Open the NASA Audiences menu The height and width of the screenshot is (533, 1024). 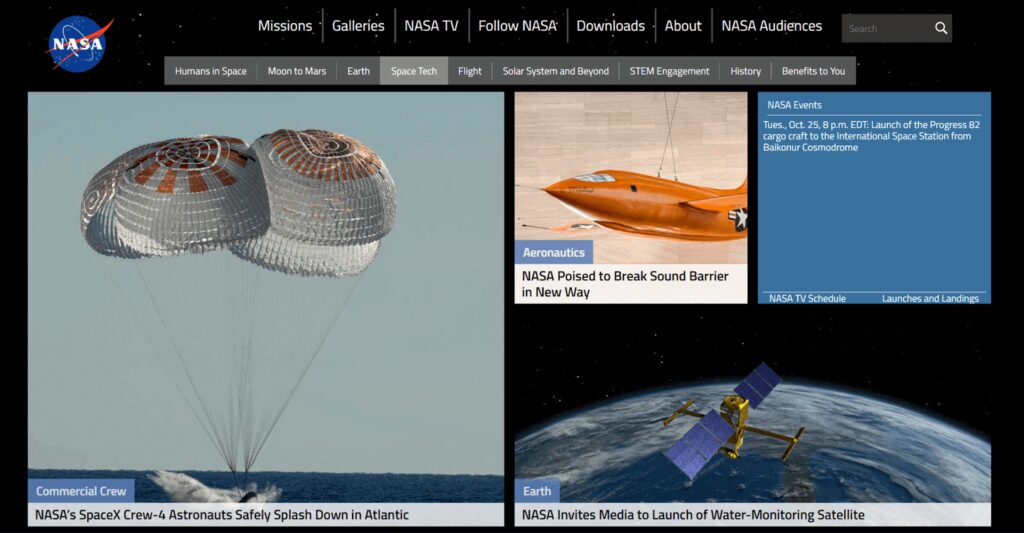click(x=771, y=26)
